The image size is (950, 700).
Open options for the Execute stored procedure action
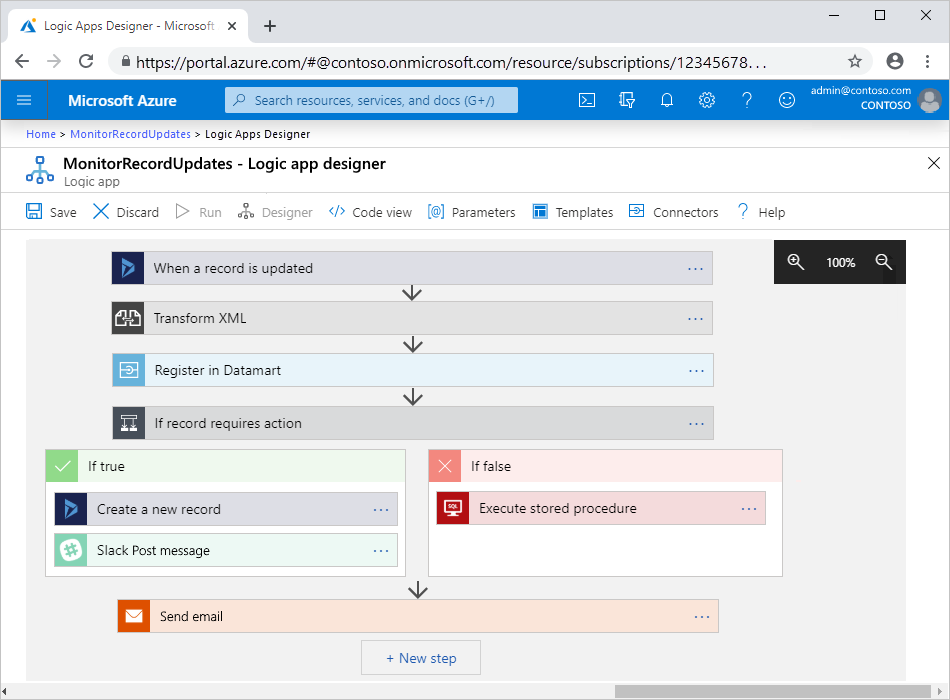click(x=749, y=508)
